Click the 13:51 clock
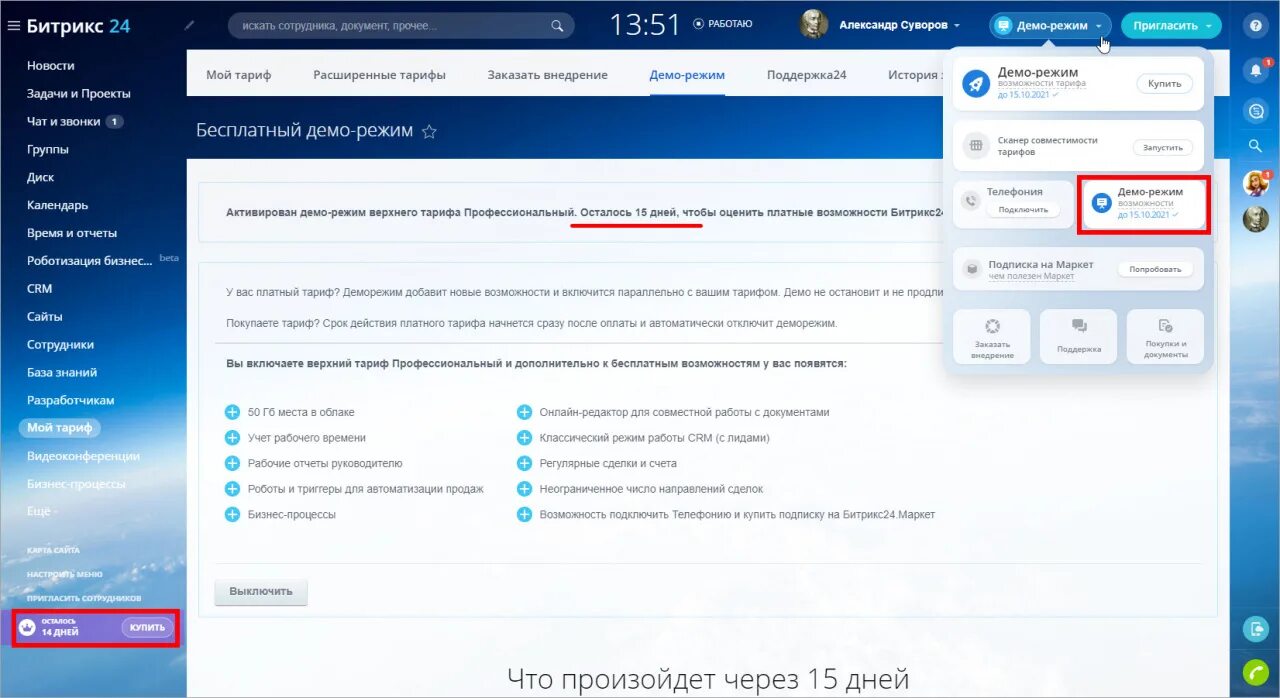This screenshot has width=1280, height=698. [645, 25]
